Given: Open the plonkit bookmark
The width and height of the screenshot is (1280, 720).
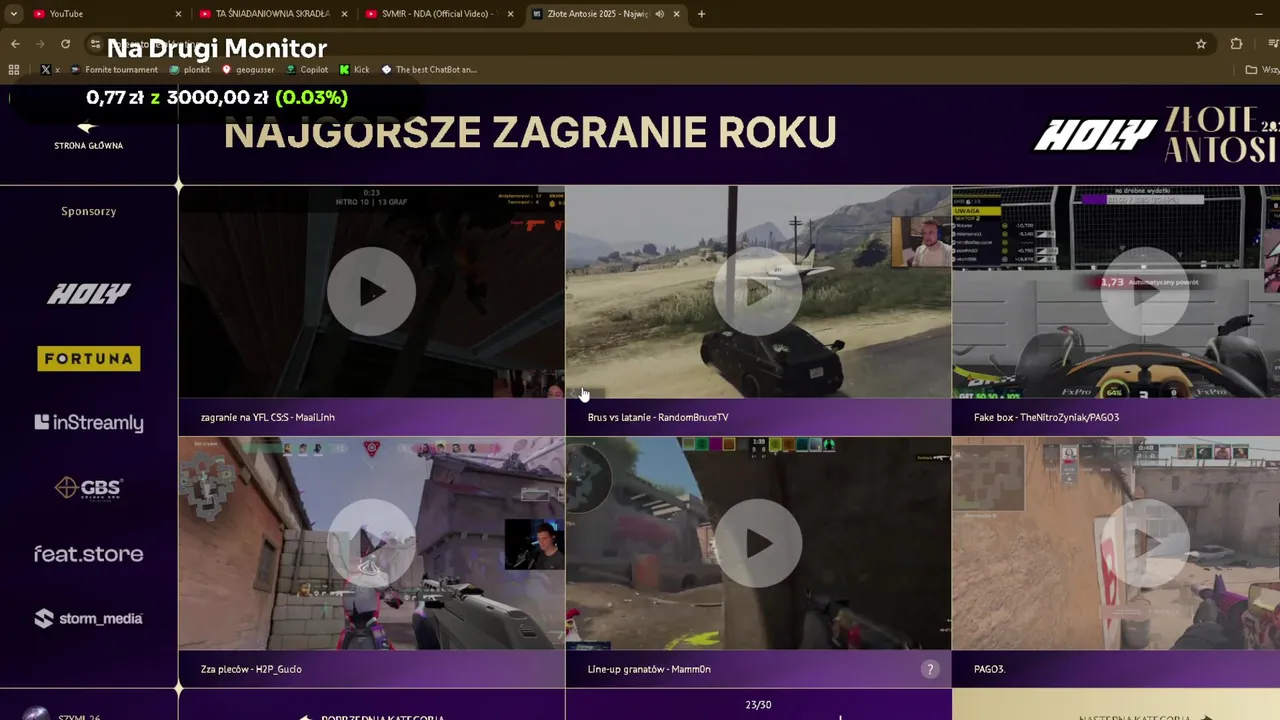Looking at the screenshot, I should pos(190,70).
